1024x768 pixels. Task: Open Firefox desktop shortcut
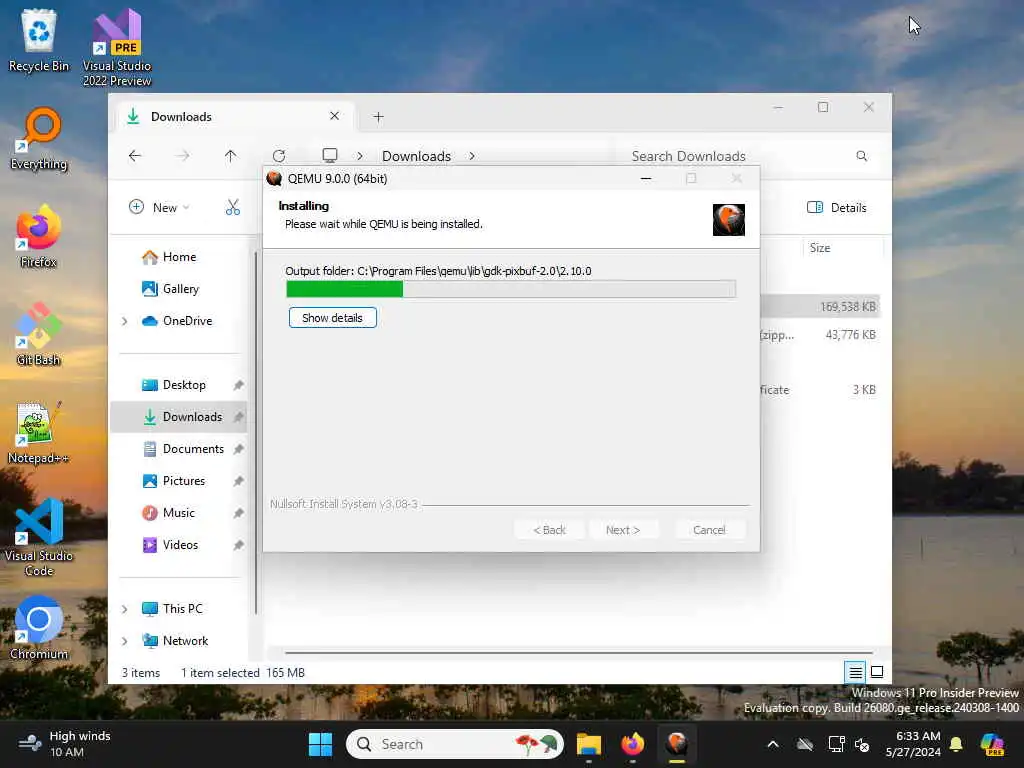(39, 236)
